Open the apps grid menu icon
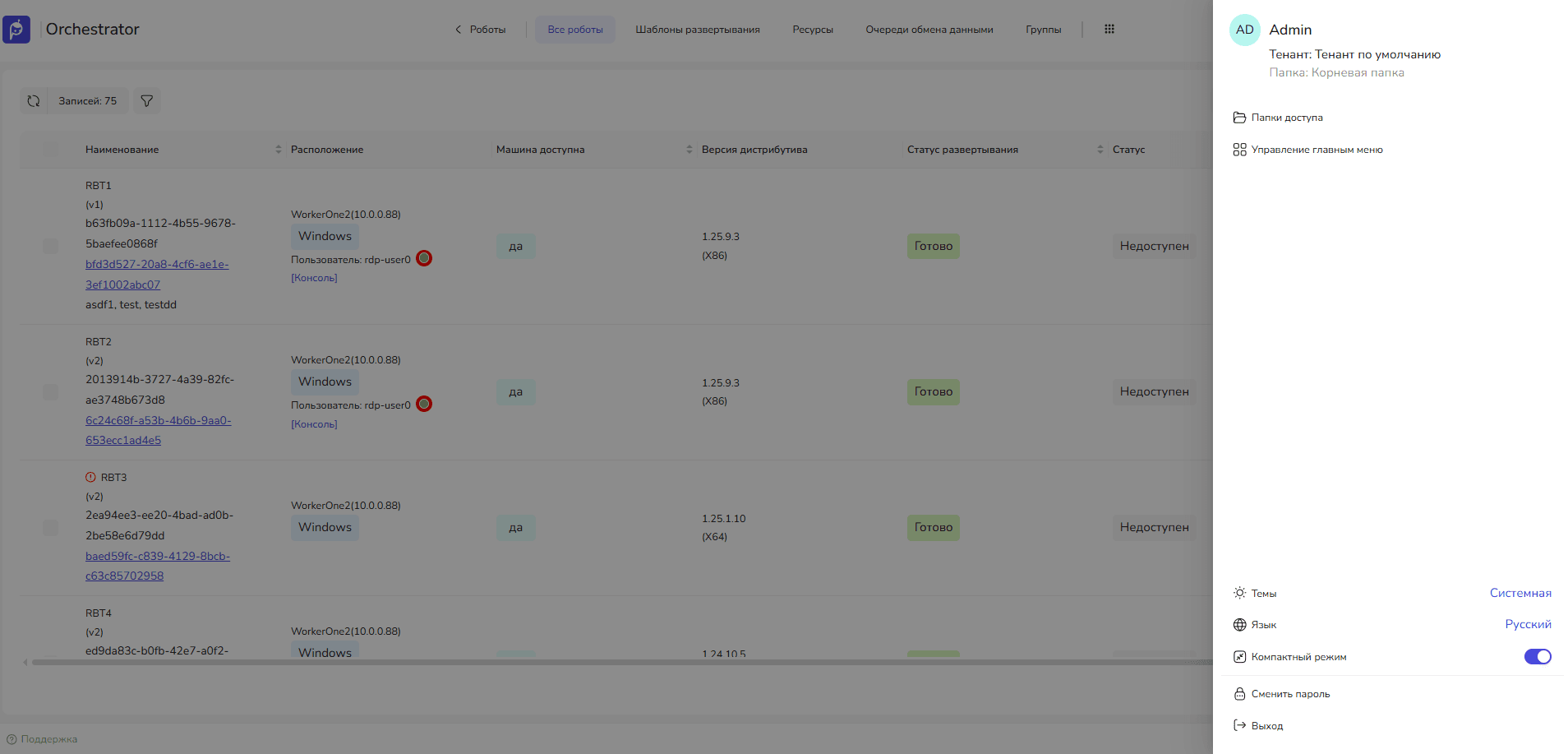 pyautogui.click(x=1109, y=30)
